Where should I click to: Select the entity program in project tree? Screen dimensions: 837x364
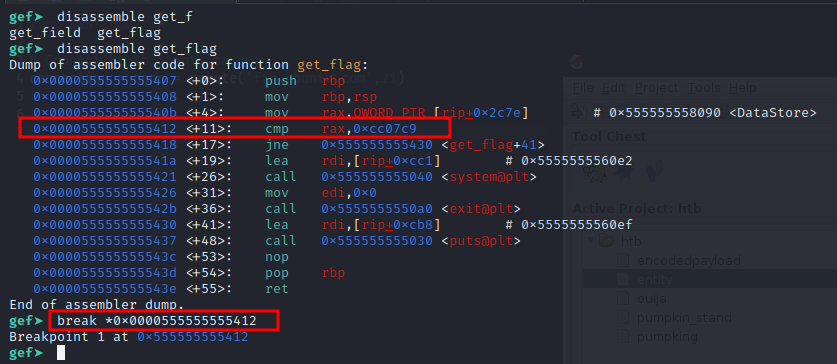coord(655,279)
